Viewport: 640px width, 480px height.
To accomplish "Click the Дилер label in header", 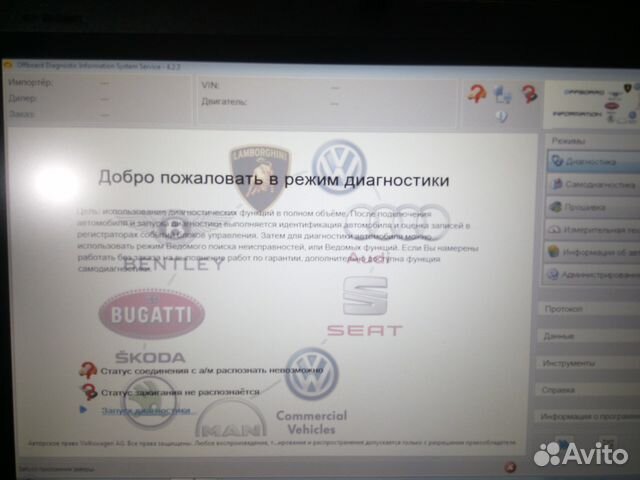I will [x=23, y=98].
